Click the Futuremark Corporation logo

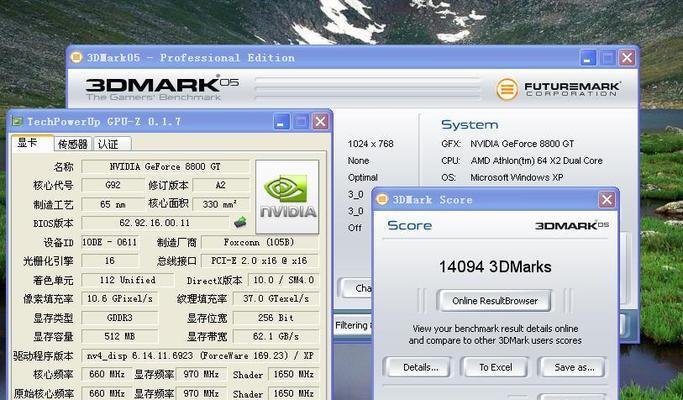[x=558, y=89]
